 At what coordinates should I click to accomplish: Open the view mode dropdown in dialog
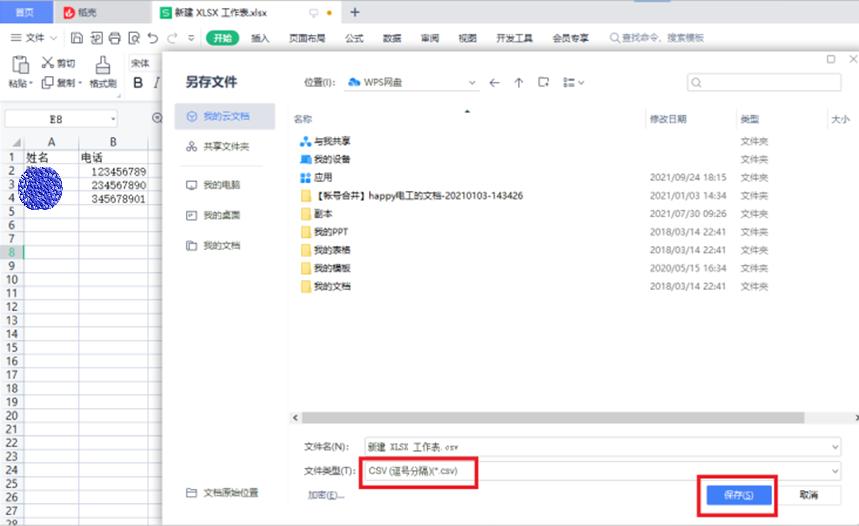point(574,83)
